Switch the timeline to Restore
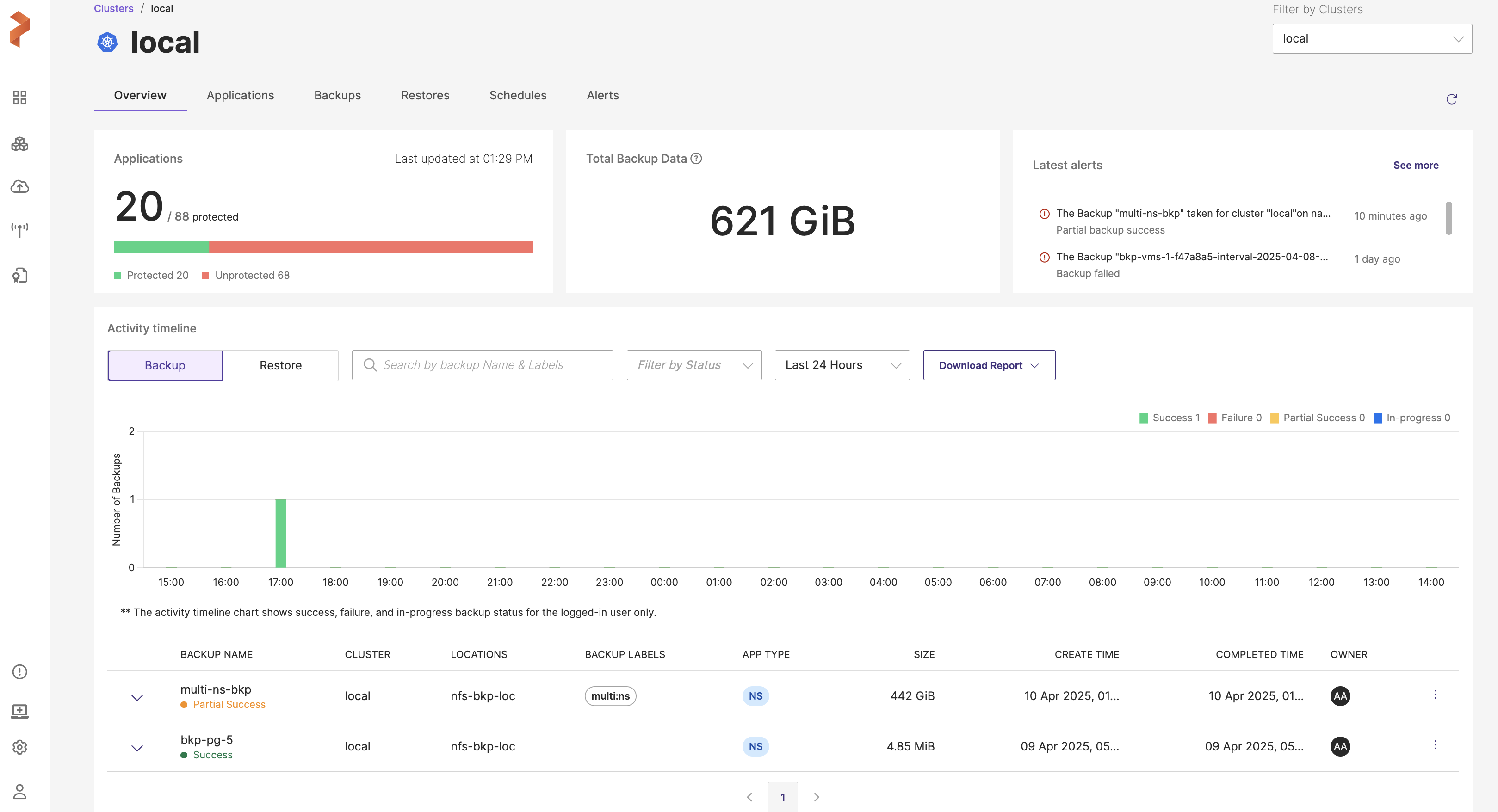Image resolution: width=1498 pixels, height=812 pixels. tap(280, 365)
